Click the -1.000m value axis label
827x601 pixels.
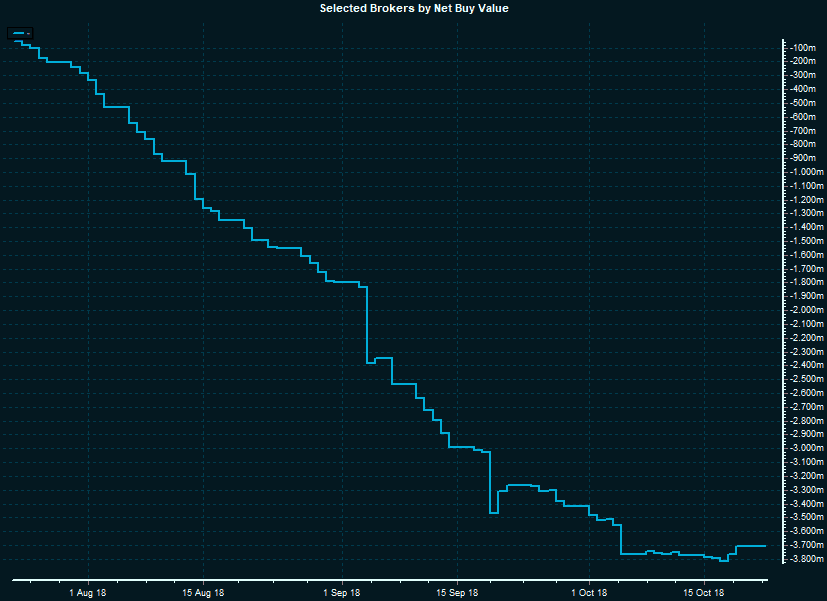pos(805,171)
